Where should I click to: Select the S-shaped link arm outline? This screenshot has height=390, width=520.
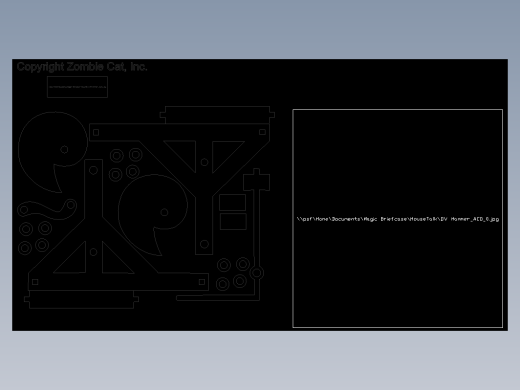[x=47, y=209]
